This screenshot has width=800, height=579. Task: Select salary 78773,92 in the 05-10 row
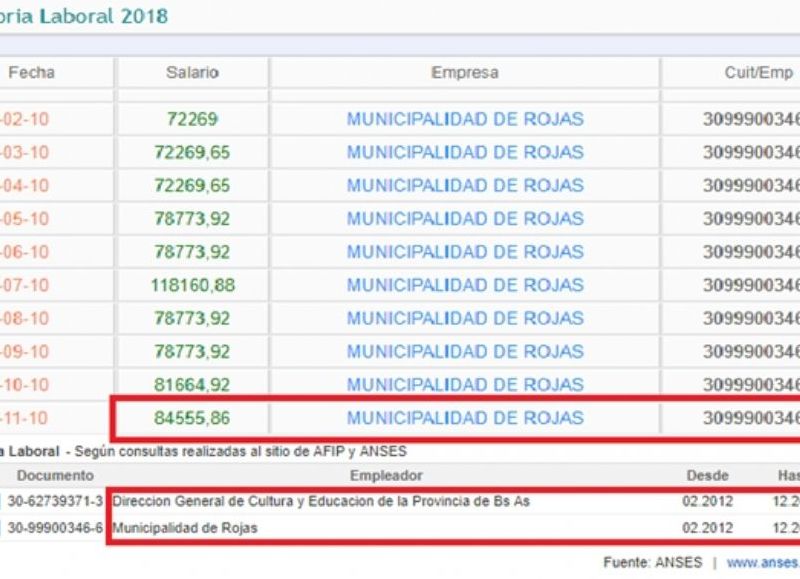tap(192, 218)
